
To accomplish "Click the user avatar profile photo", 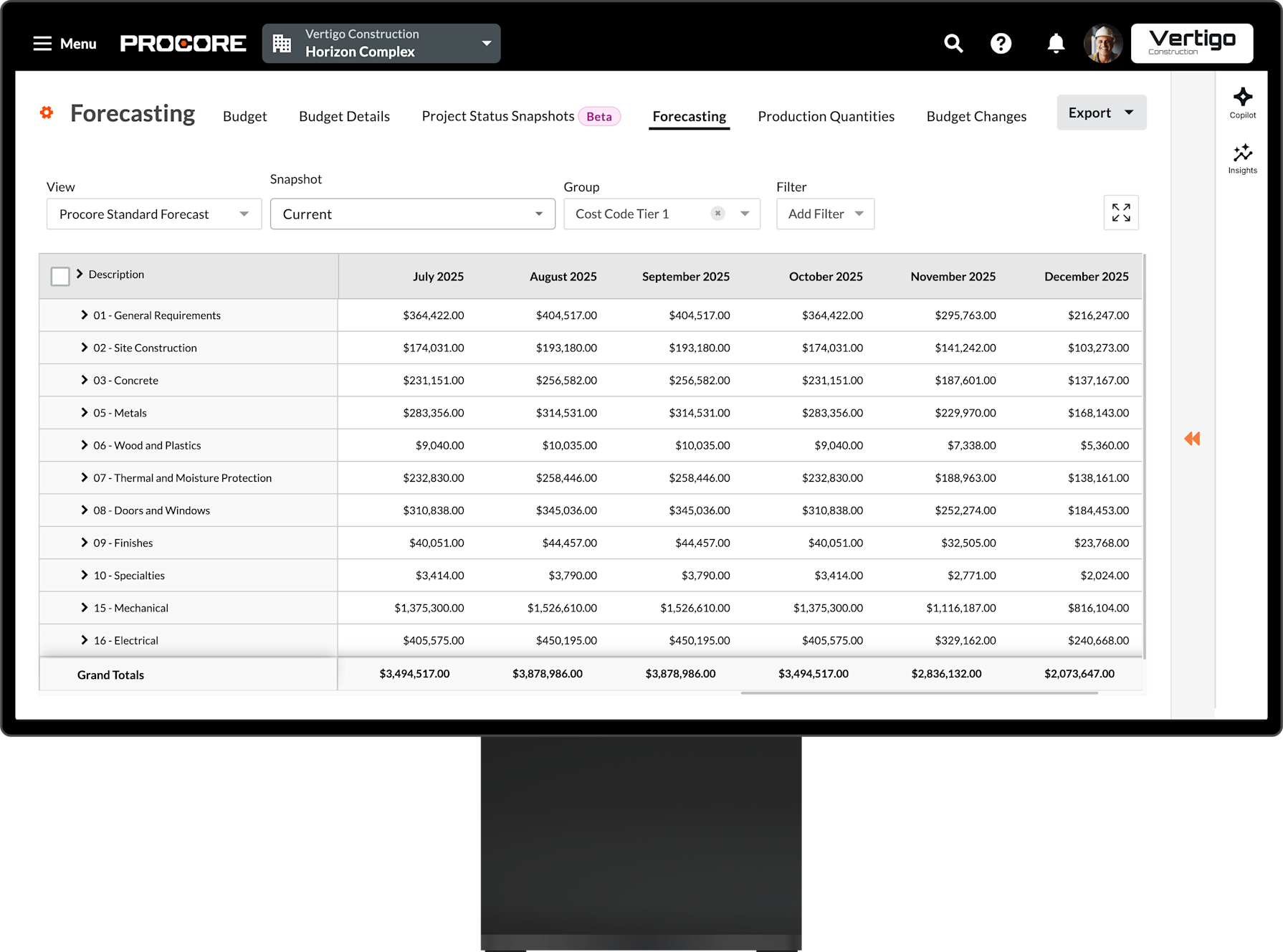I will [1103, 43].
